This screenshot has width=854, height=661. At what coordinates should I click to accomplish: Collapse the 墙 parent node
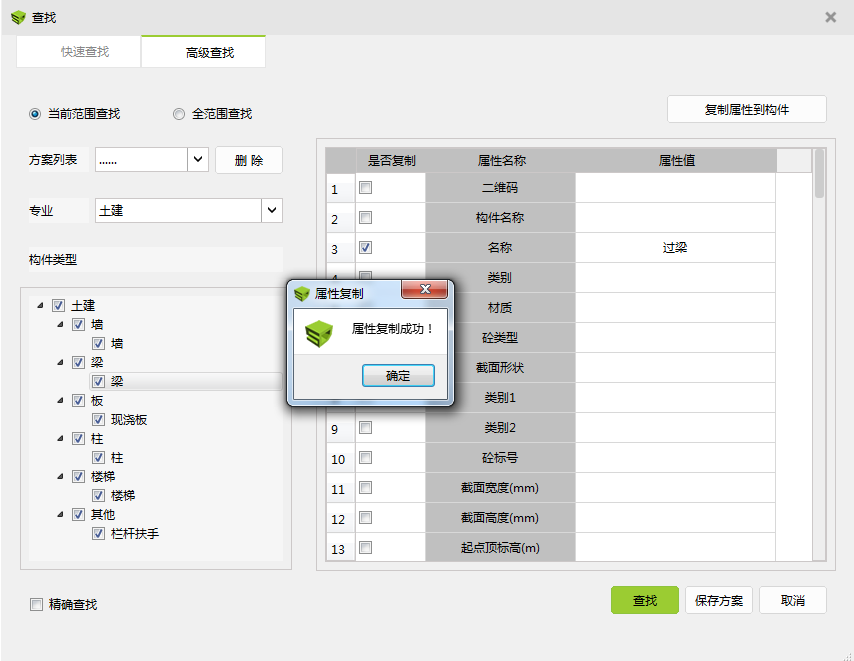[x=60, y=325]
